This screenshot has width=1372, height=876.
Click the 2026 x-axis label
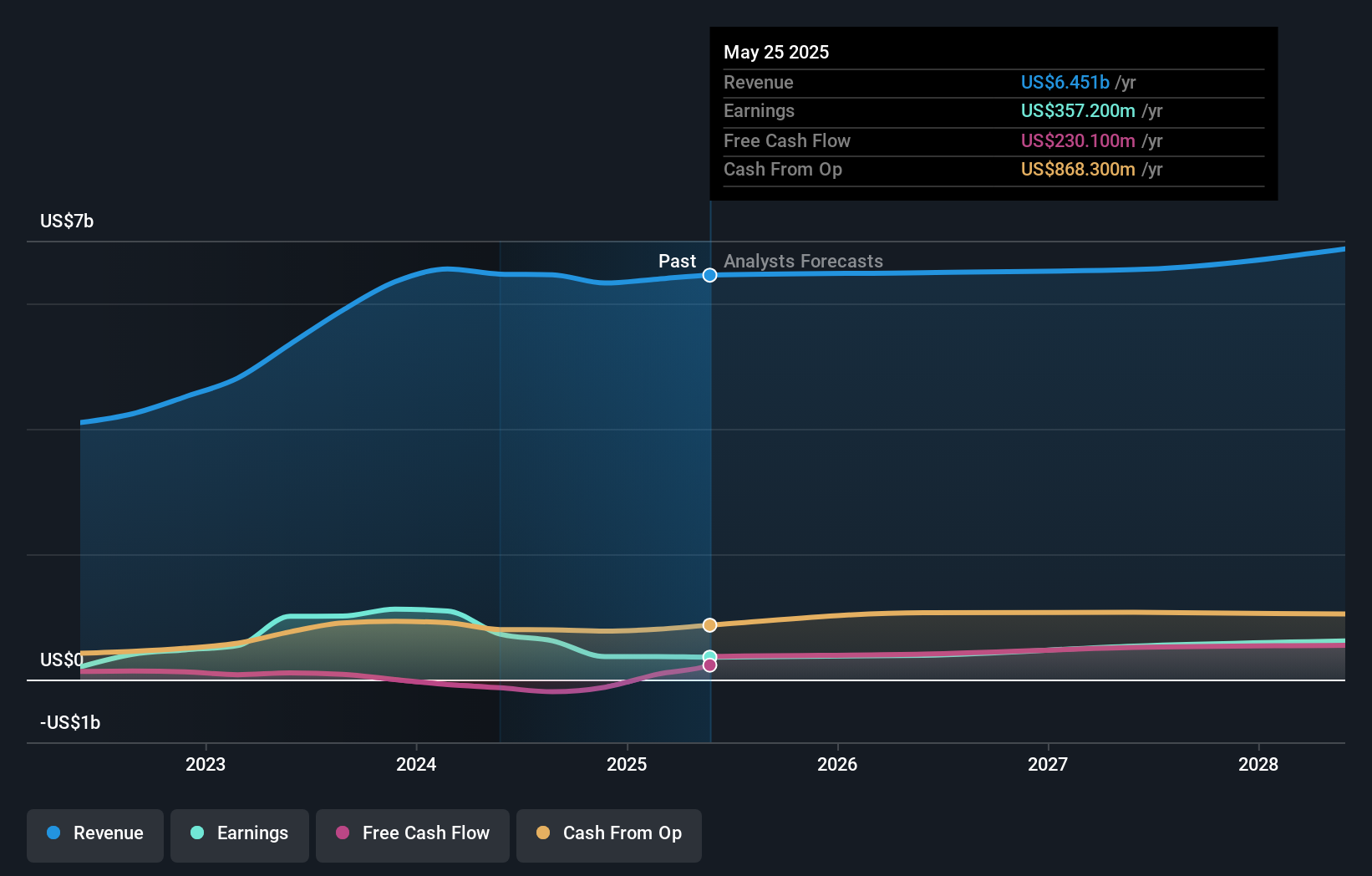(x=837, y=764)
